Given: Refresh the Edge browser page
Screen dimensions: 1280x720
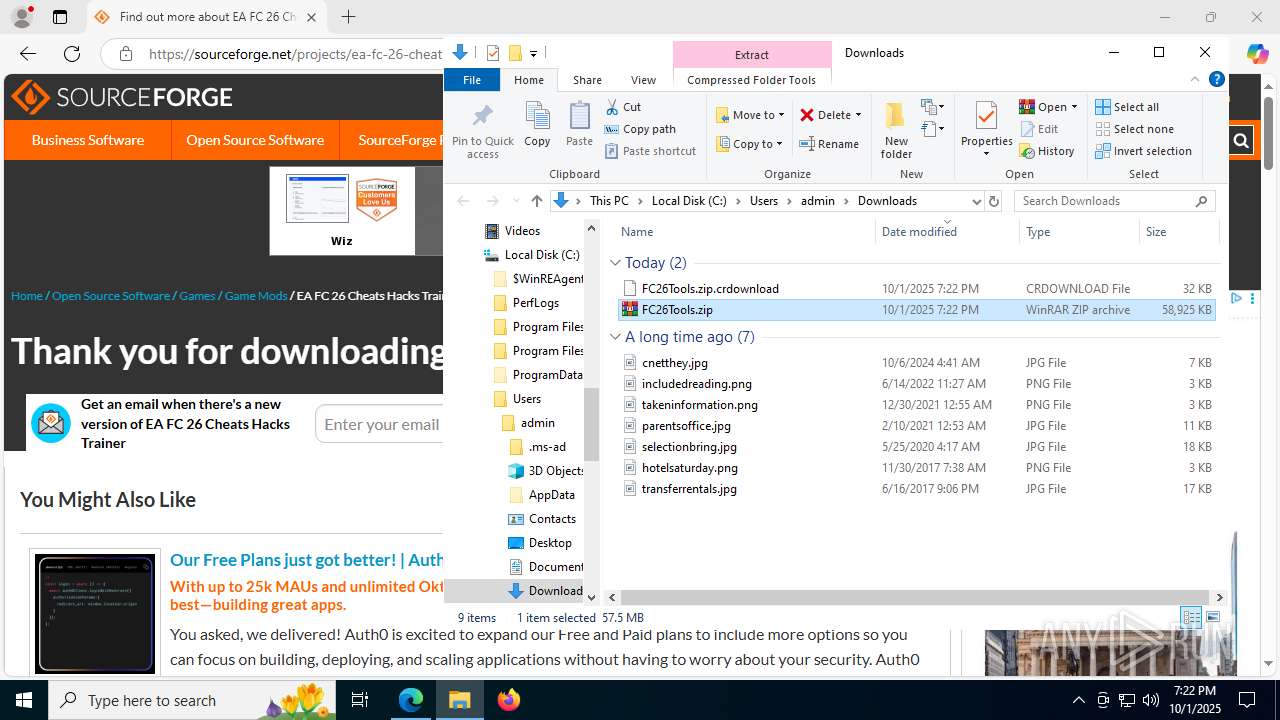Looking at the screenshot, I should click(72, 54).
